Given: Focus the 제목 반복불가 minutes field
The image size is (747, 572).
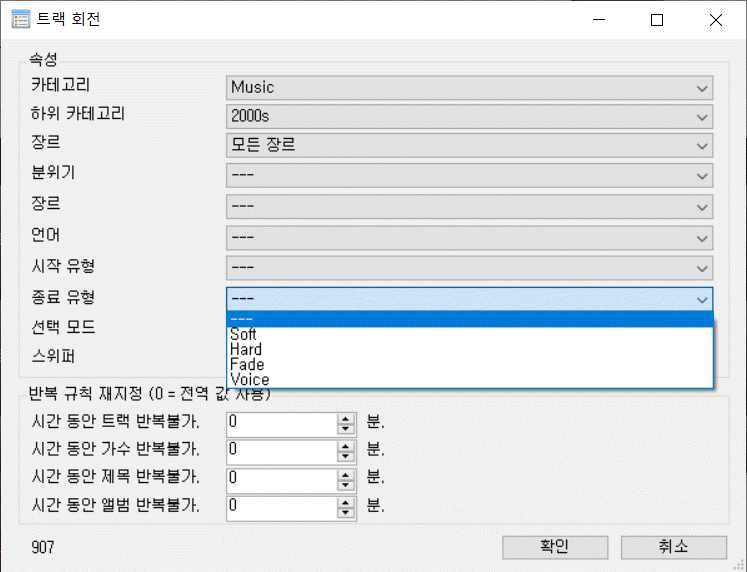Looking at the screenshot, I should pyautogui.click(x=282, y=479).
